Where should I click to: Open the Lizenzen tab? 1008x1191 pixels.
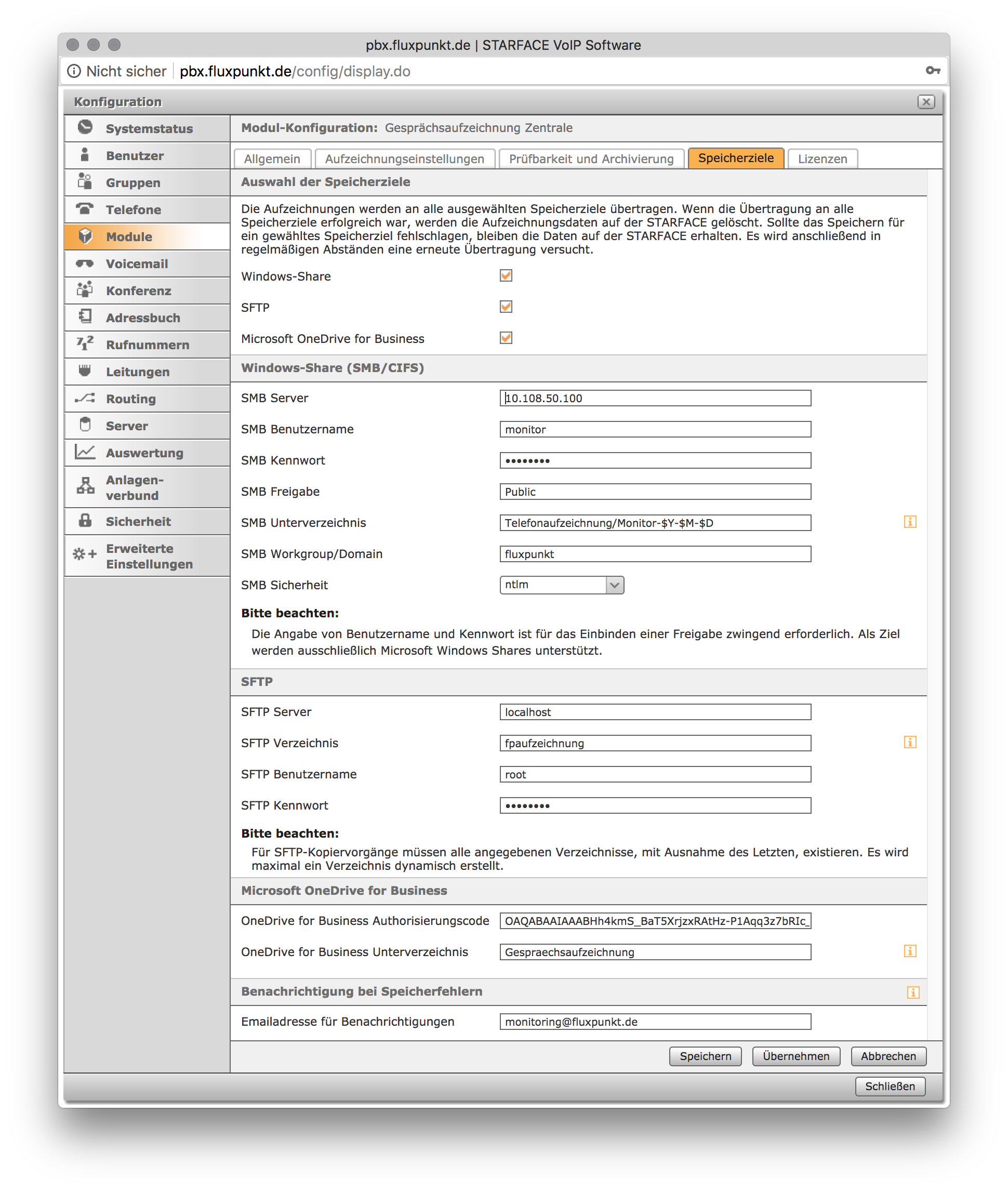823,159
